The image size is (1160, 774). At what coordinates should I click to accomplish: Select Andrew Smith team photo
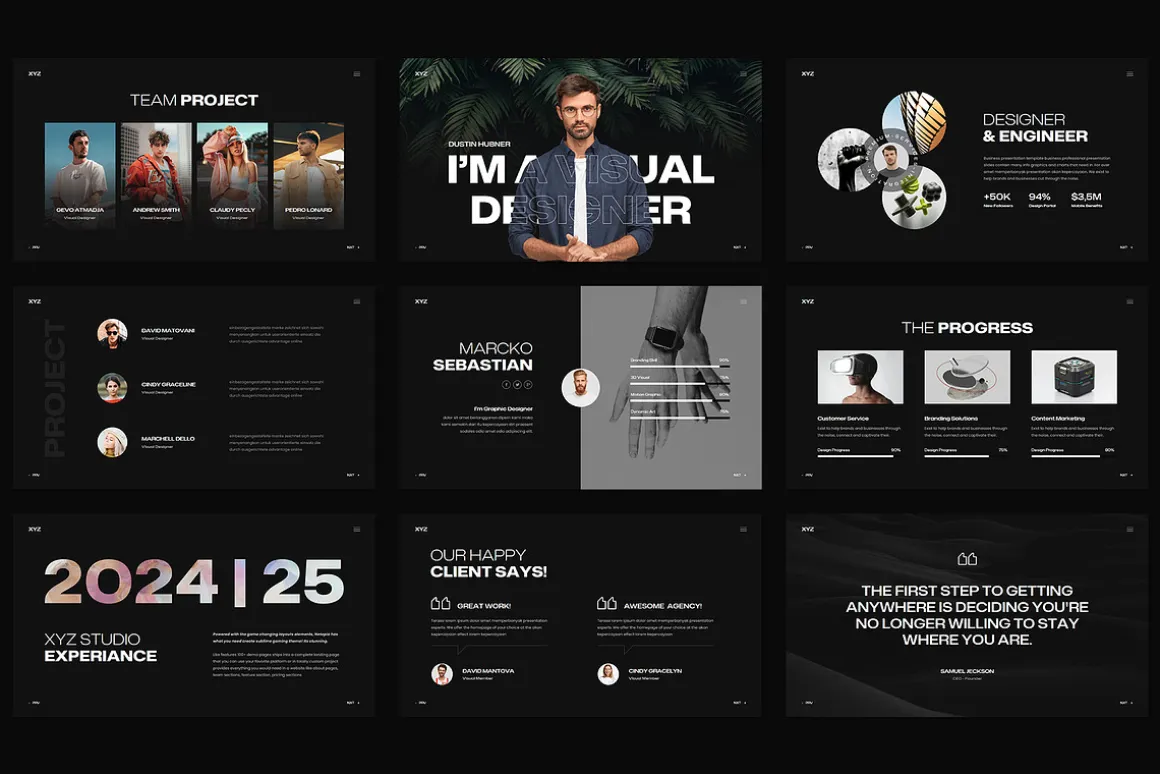156,175
